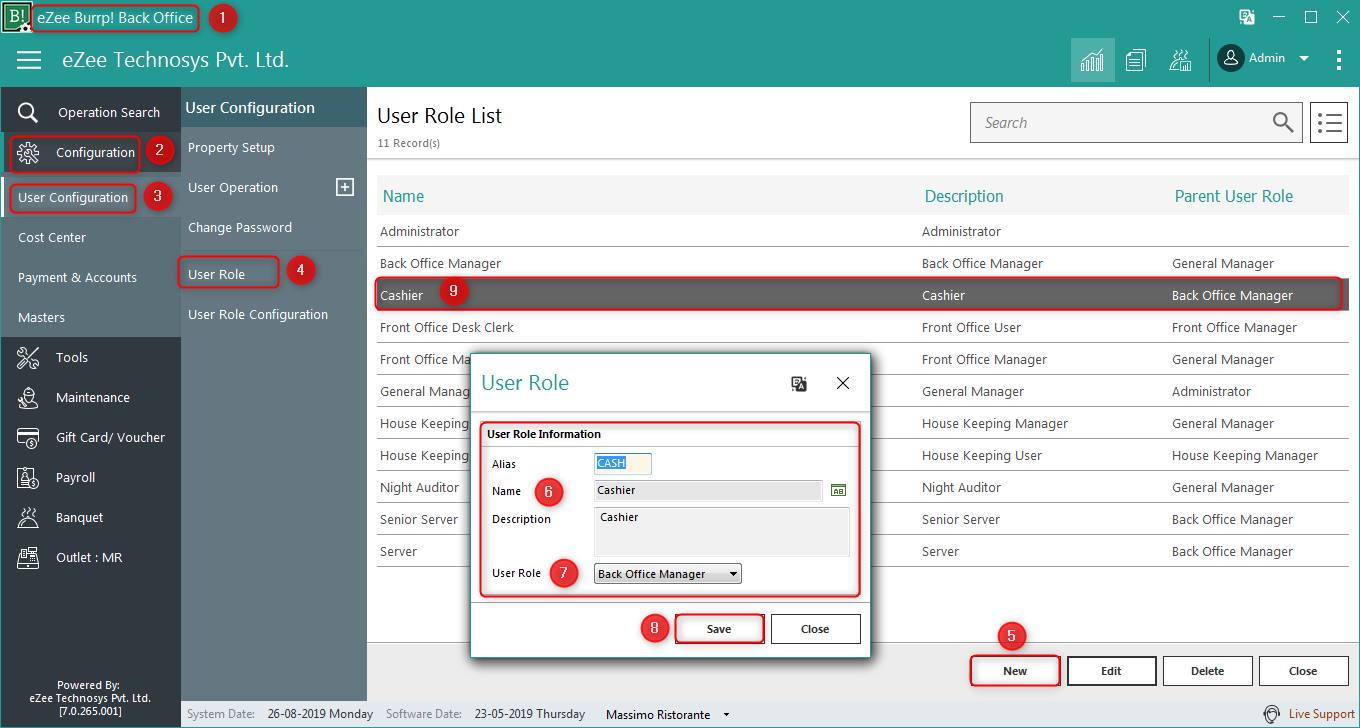Open the Tools section in the sidebar

click(x=90, y=357)
